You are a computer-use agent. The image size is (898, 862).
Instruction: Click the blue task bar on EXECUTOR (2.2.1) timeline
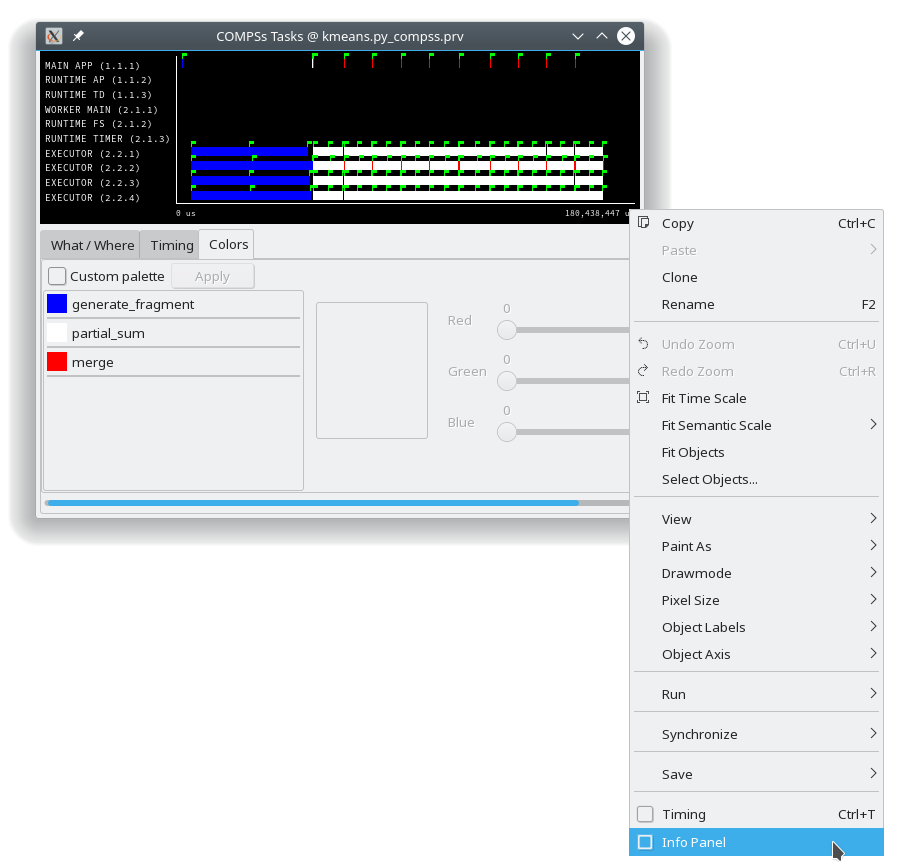click(x=250, y=151)
